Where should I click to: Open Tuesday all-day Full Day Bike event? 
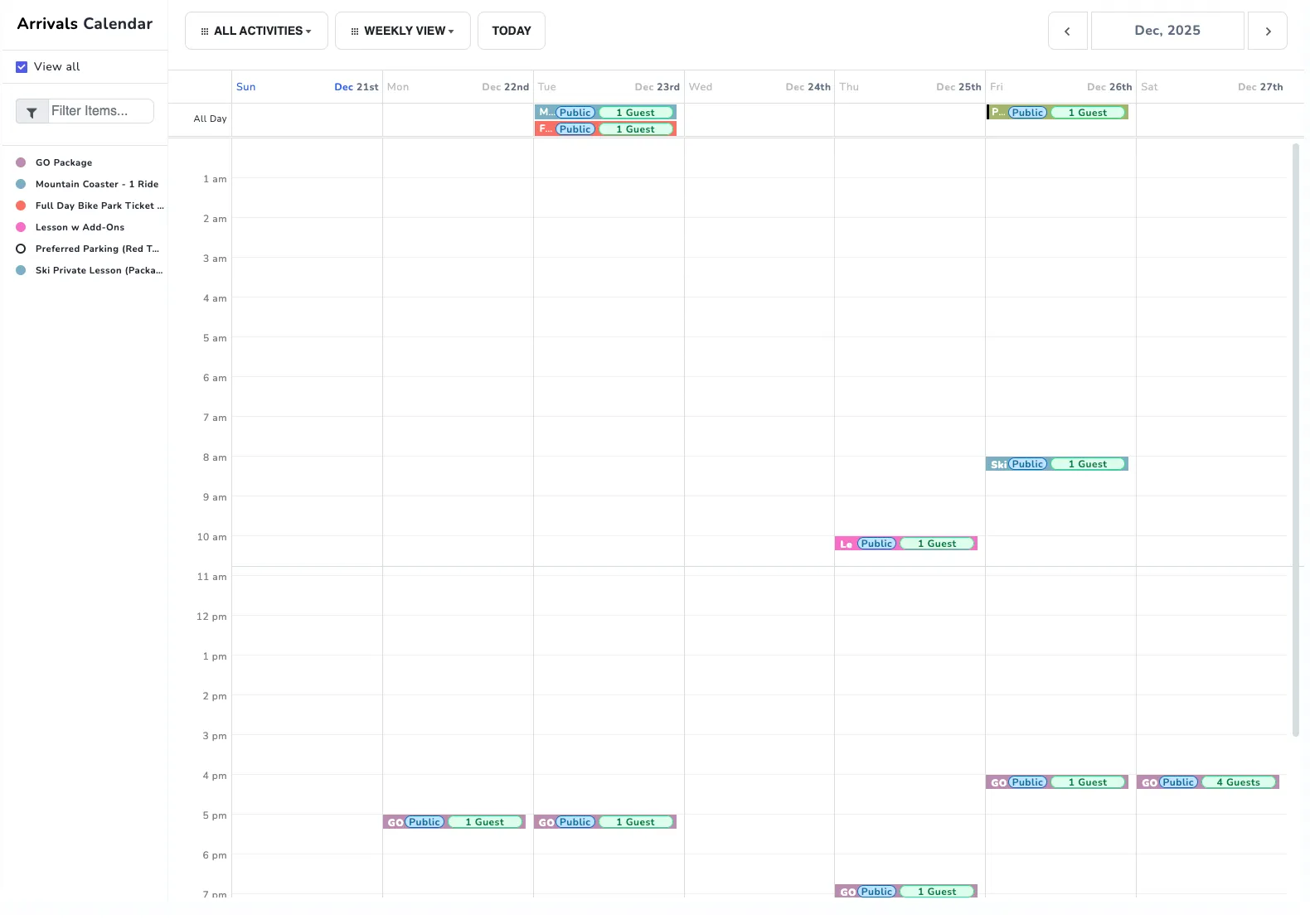coord(605,128)
